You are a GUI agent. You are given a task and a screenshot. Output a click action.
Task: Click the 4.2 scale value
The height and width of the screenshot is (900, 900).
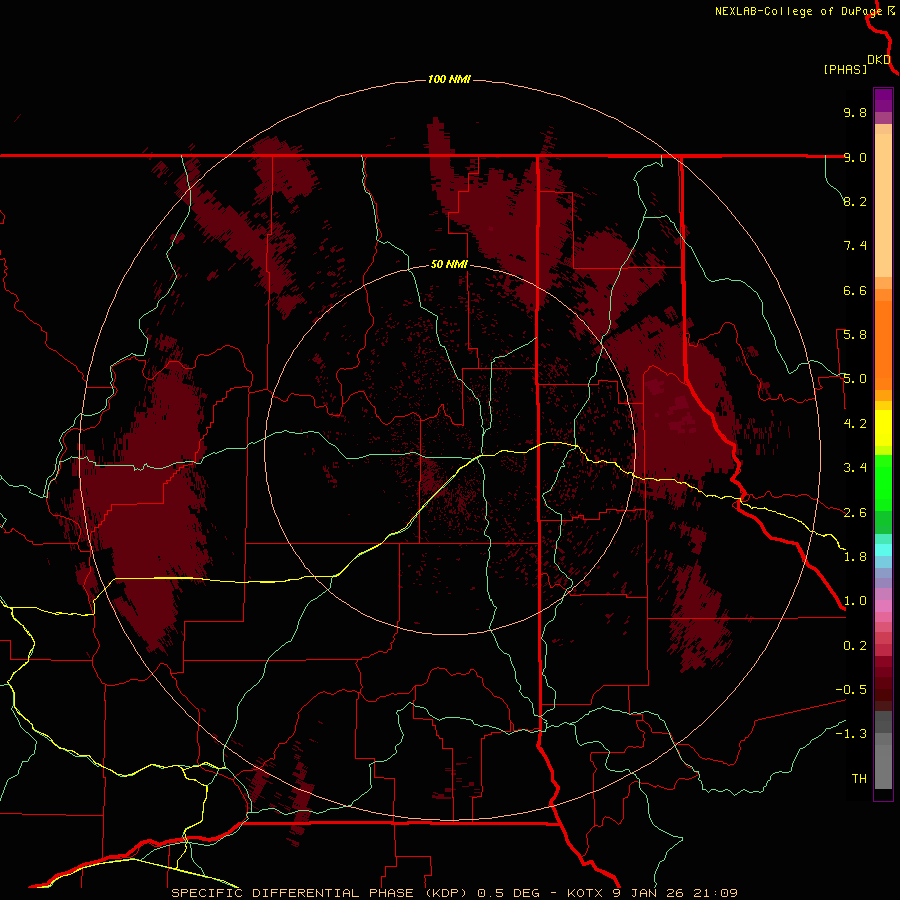tap(855, 424)
